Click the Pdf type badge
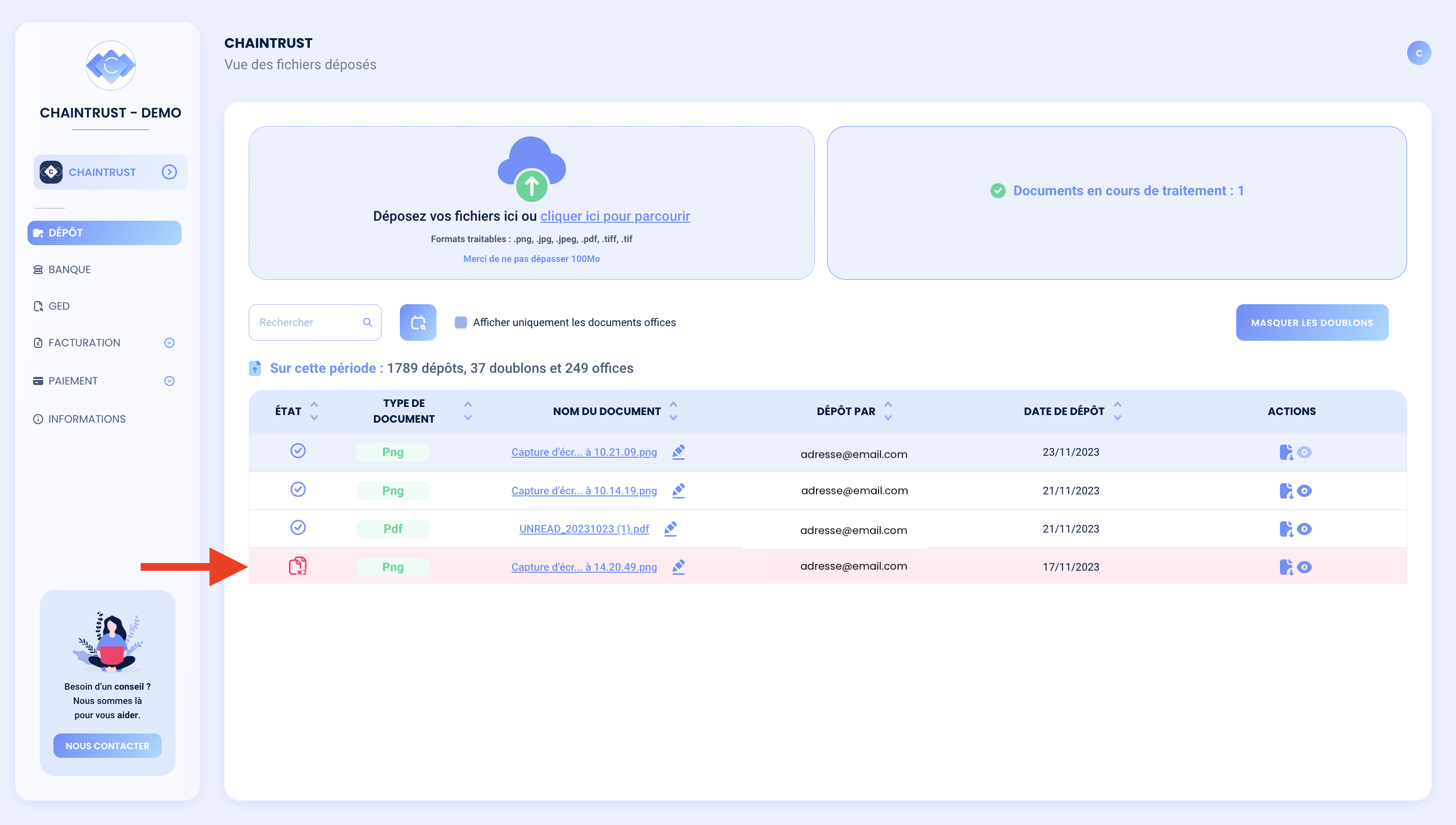Screen dimensions: 1456x825 point(393,528)
